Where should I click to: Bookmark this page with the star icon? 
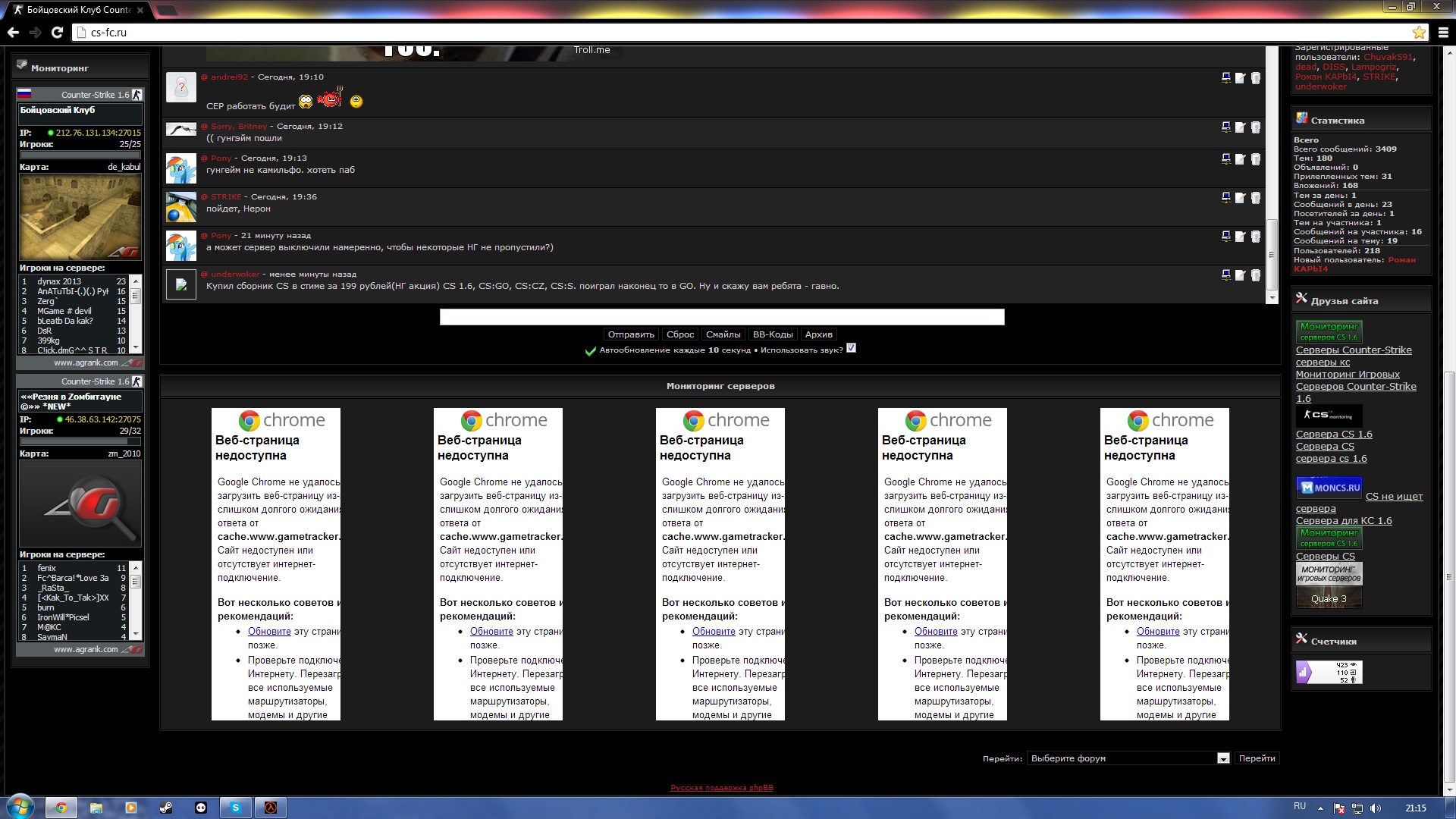coord(1419,33)
